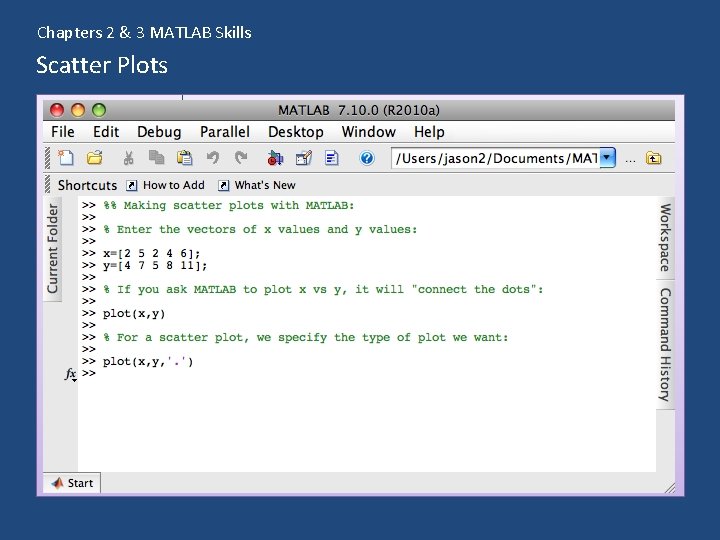Image resolution: width=720 pixels, height=540 pixels.
Task: Open the fx function browser icon
Action: (70, 374)
